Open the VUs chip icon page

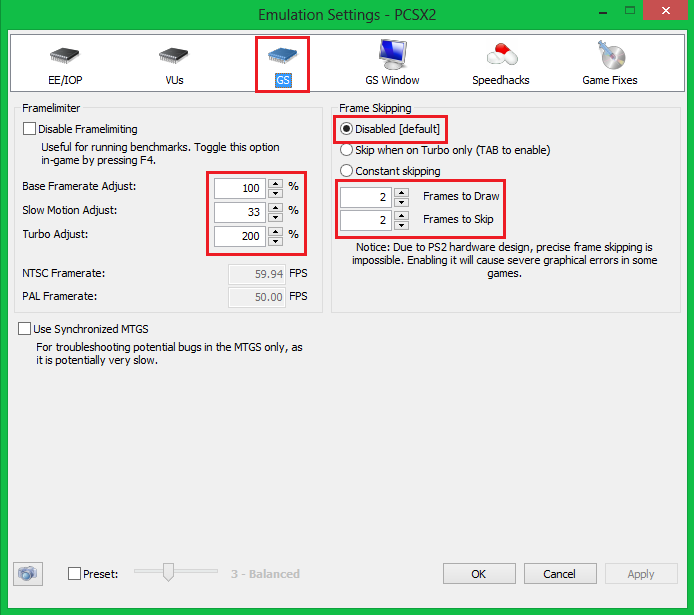tap(174, 55)
